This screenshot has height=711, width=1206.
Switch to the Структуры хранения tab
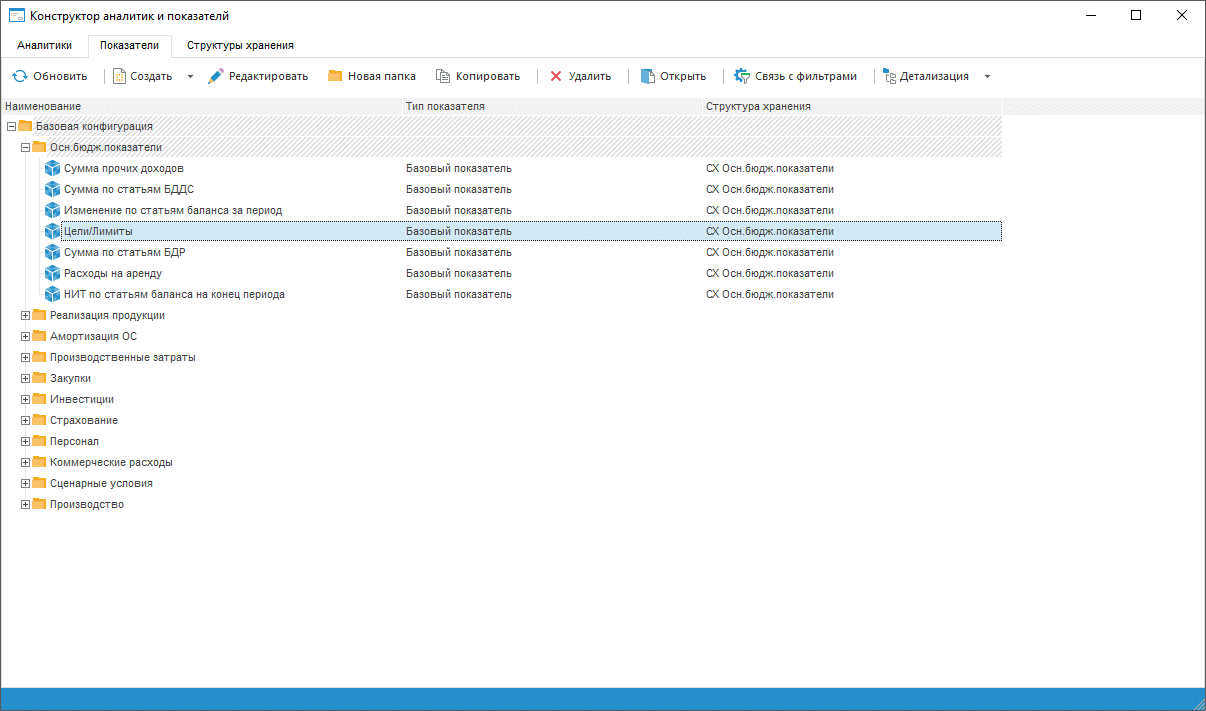(x=240, y=45)
